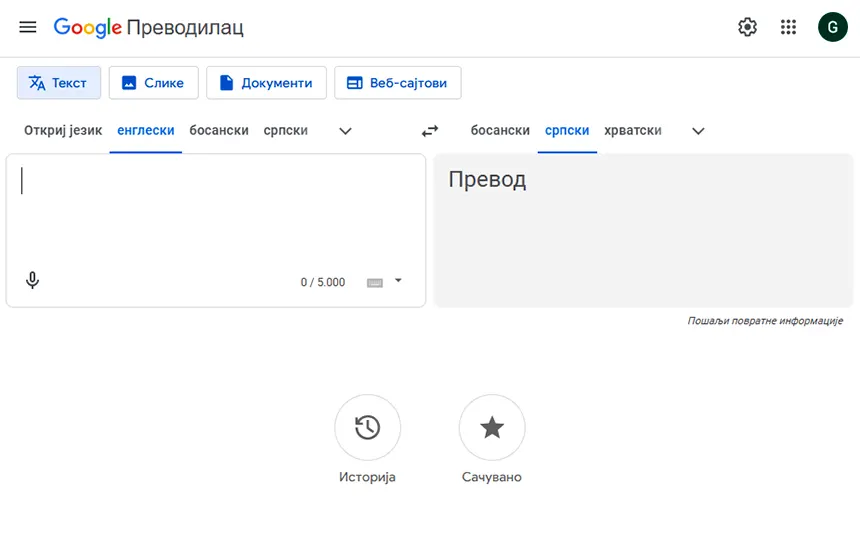Viewport: 860px width, 538px height.
Task: Select босански as target language
Action: [500, 131]
